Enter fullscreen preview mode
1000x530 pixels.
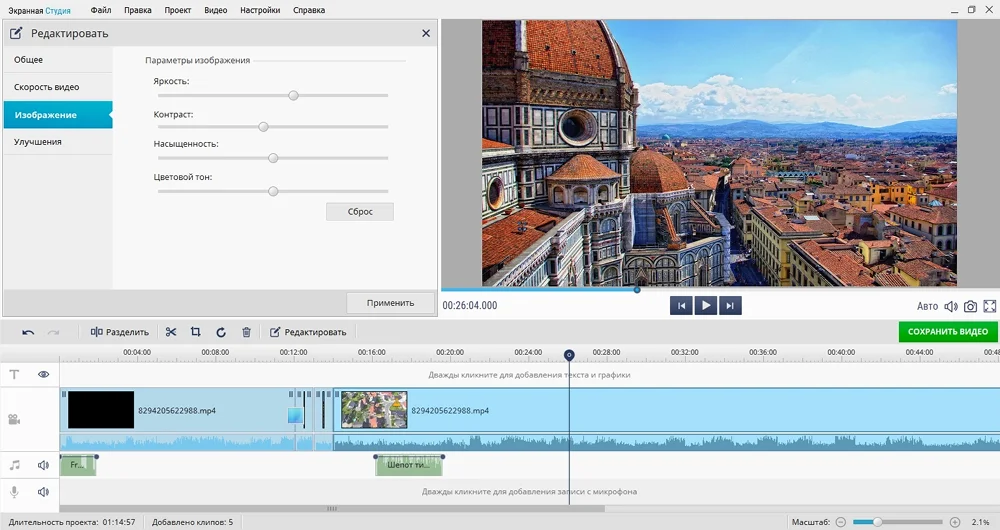pyautogui.click(x=990, y=306)
